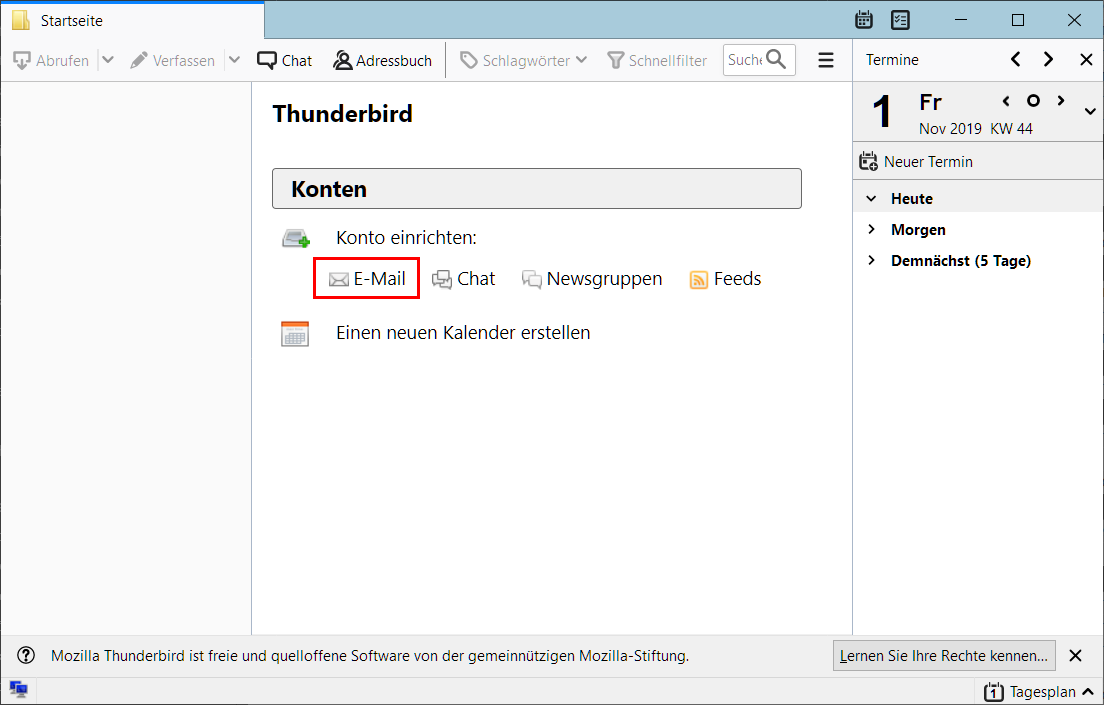The height and width of the screenshot is (705, 1104).
Task: Jump to today using the circle button
Action: 1034,101
